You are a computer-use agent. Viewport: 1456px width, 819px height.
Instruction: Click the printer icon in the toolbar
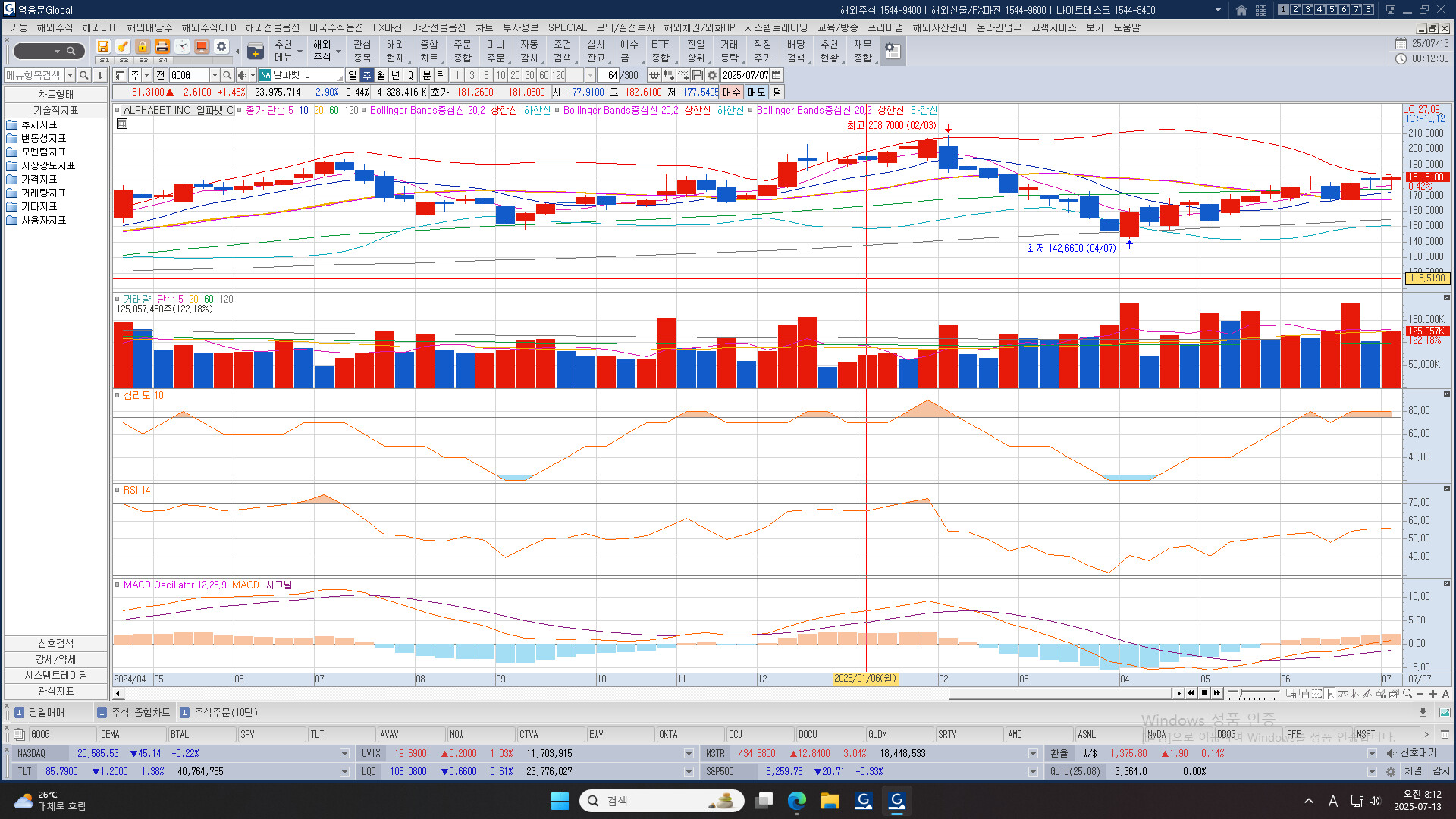162,47
